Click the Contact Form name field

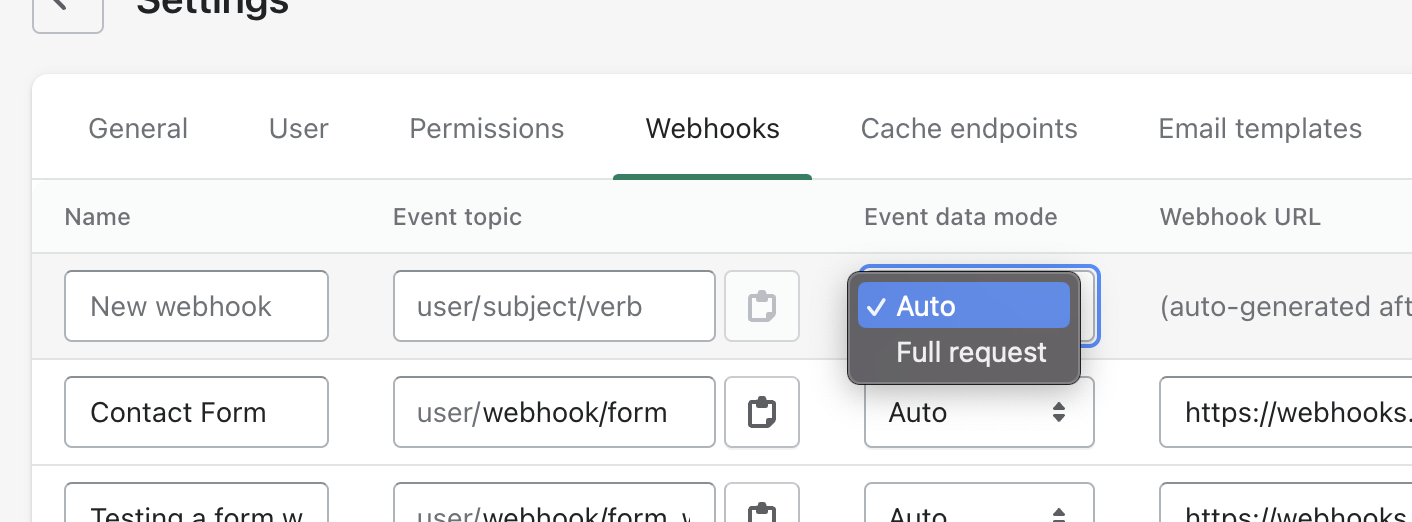[x=196, y=412]
